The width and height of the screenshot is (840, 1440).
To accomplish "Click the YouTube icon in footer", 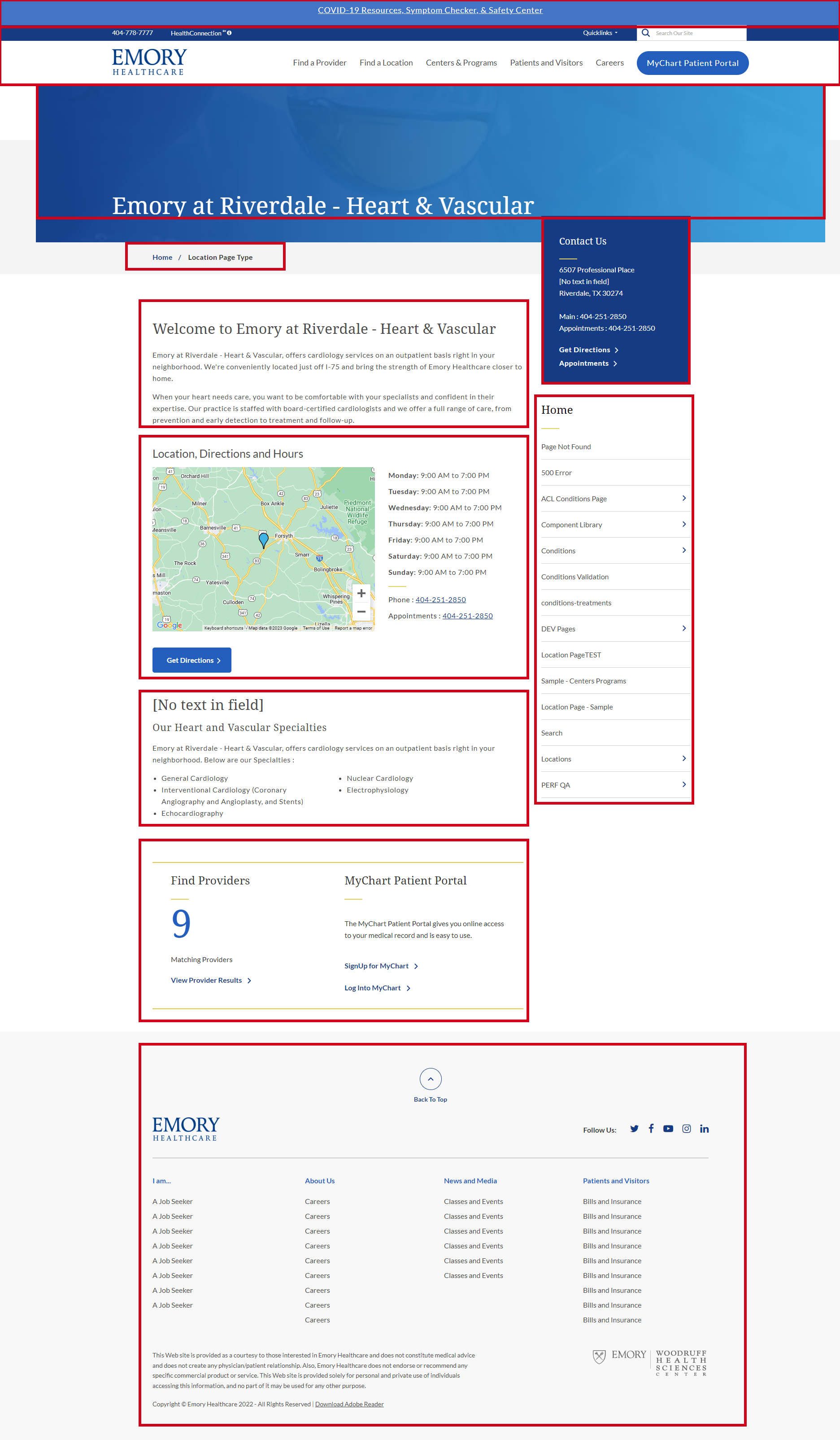I will point(668,1129).
